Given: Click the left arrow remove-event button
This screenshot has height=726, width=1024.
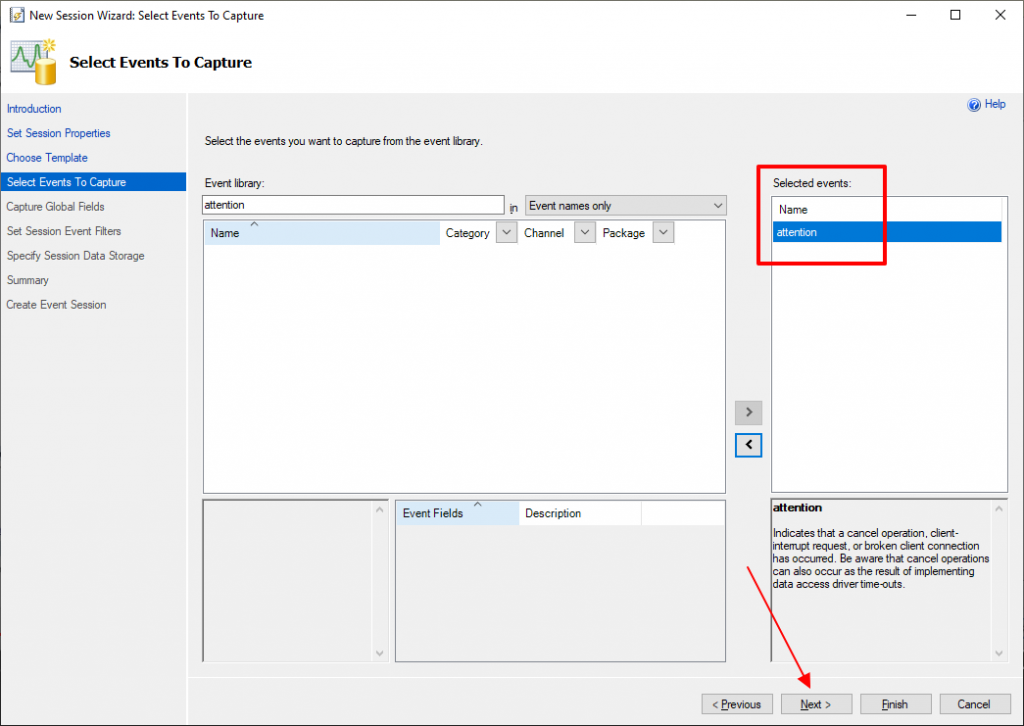Looking at the screenshot, I should coord(748,445).
